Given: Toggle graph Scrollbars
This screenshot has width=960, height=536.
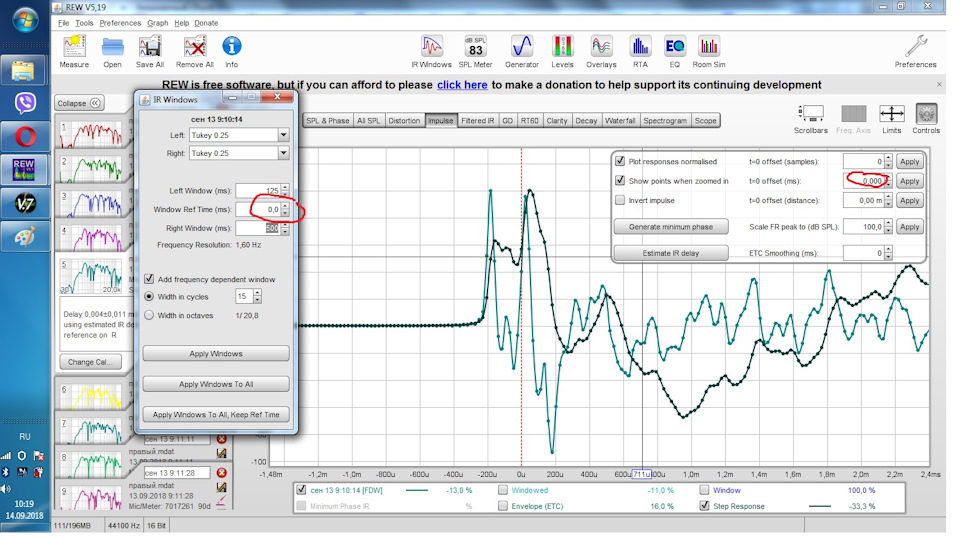Looking at the screenshot, I should (x=811, y=114).
